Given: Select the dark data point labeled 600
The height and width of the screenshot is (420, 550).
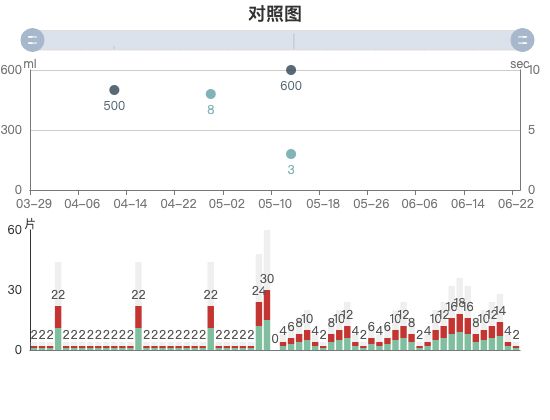Looking at the screenshot, I should coord(291,70).
